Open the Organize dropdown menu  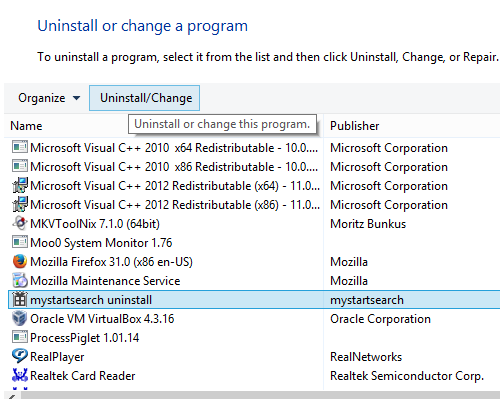click(49, 98)
